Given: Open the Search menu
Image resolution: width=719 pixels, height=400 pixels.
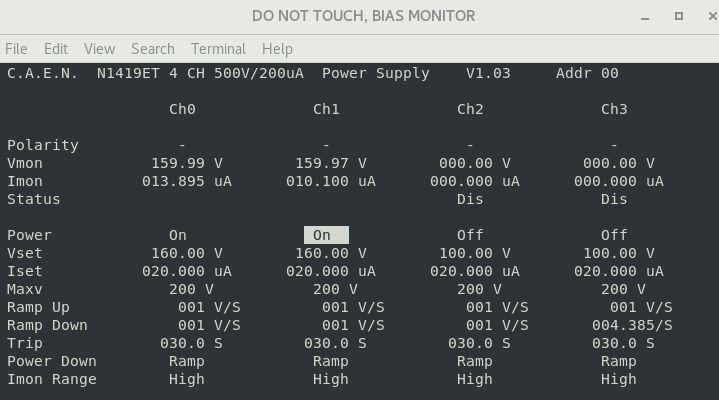Looking at the screenshot, I should tap(152, 48).
